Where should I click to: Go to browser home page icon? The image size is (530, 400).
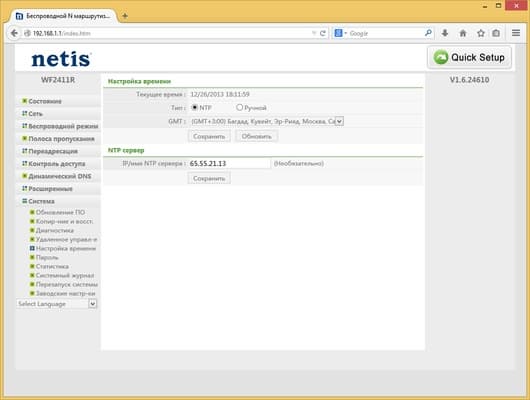point(463,33)
